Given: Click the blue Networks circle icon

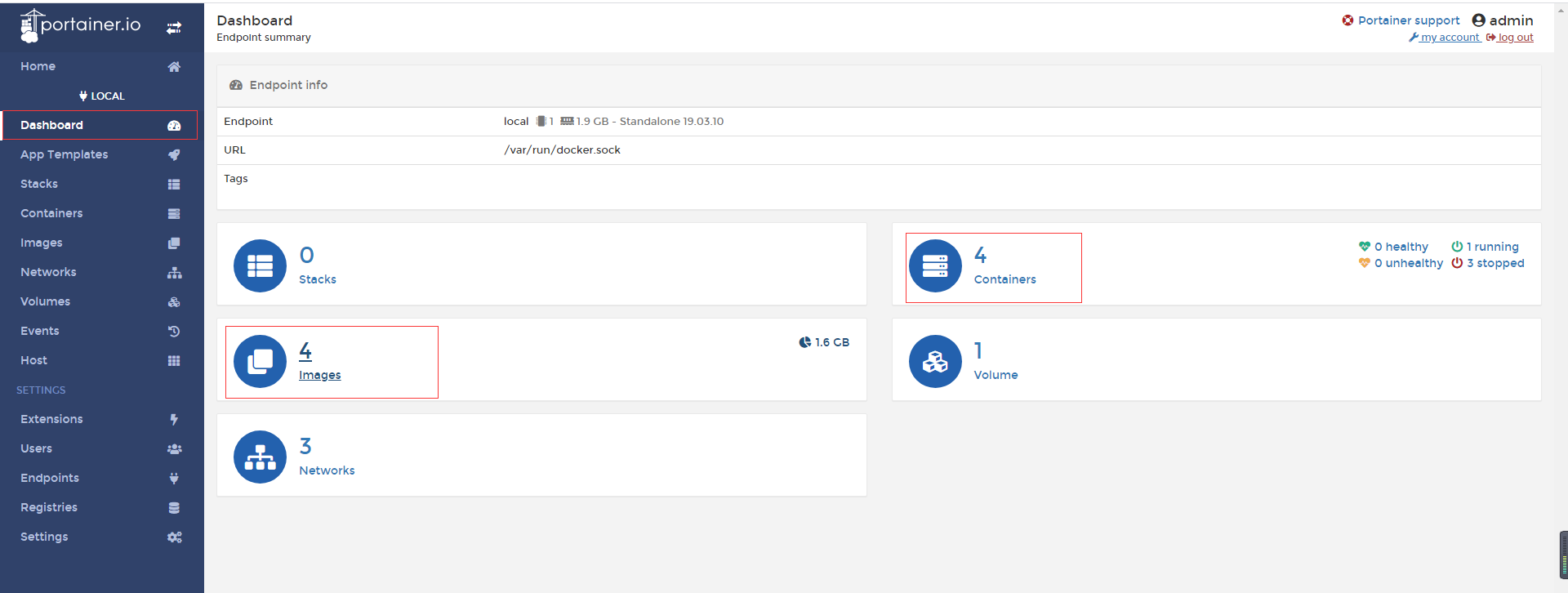Looking at the screenshot, I should tap(260, 457).
